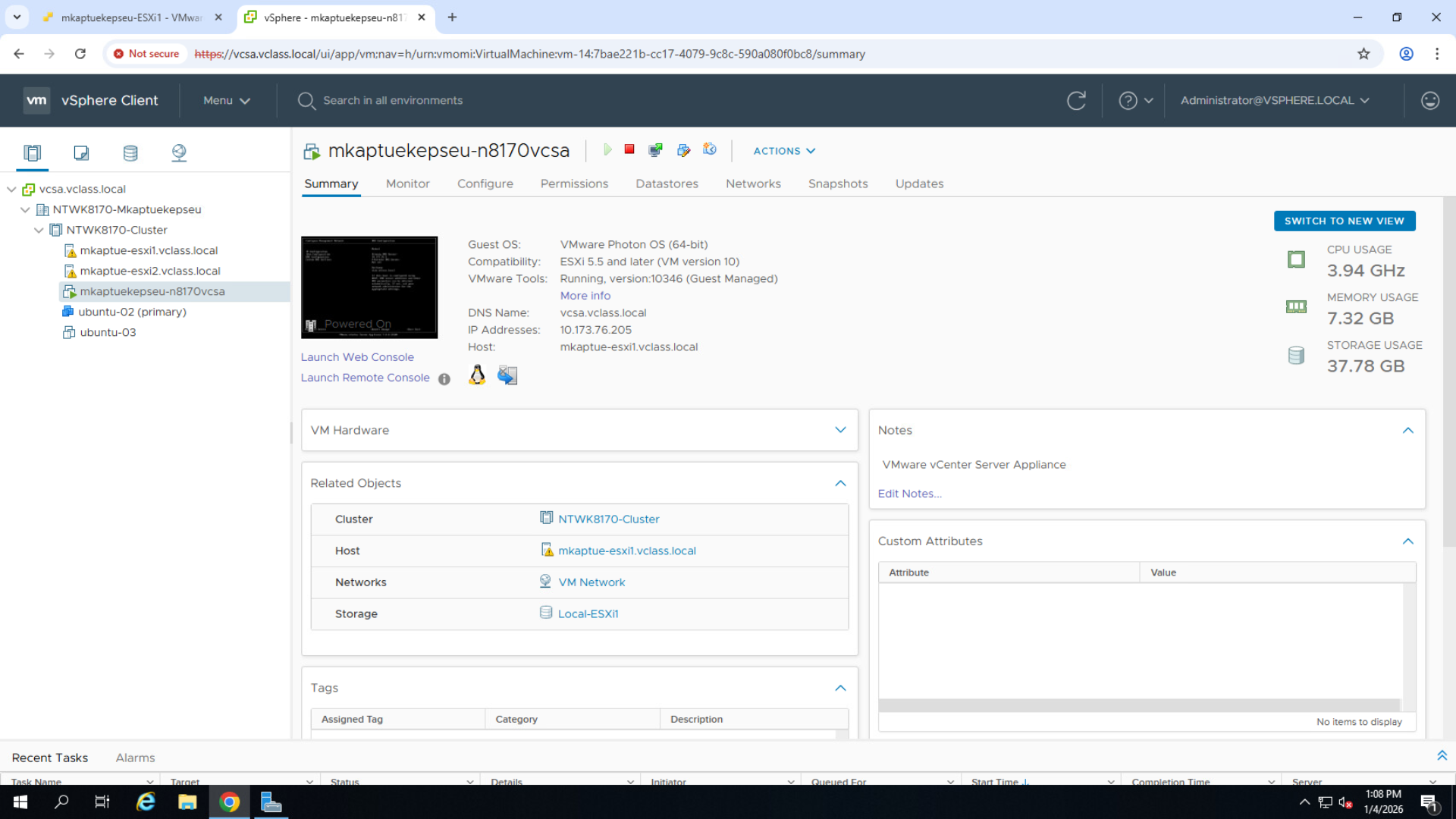Switch to the Snapshots tab
The image size is (1456, 819).
pyautogui.click(x=838, y=184)
